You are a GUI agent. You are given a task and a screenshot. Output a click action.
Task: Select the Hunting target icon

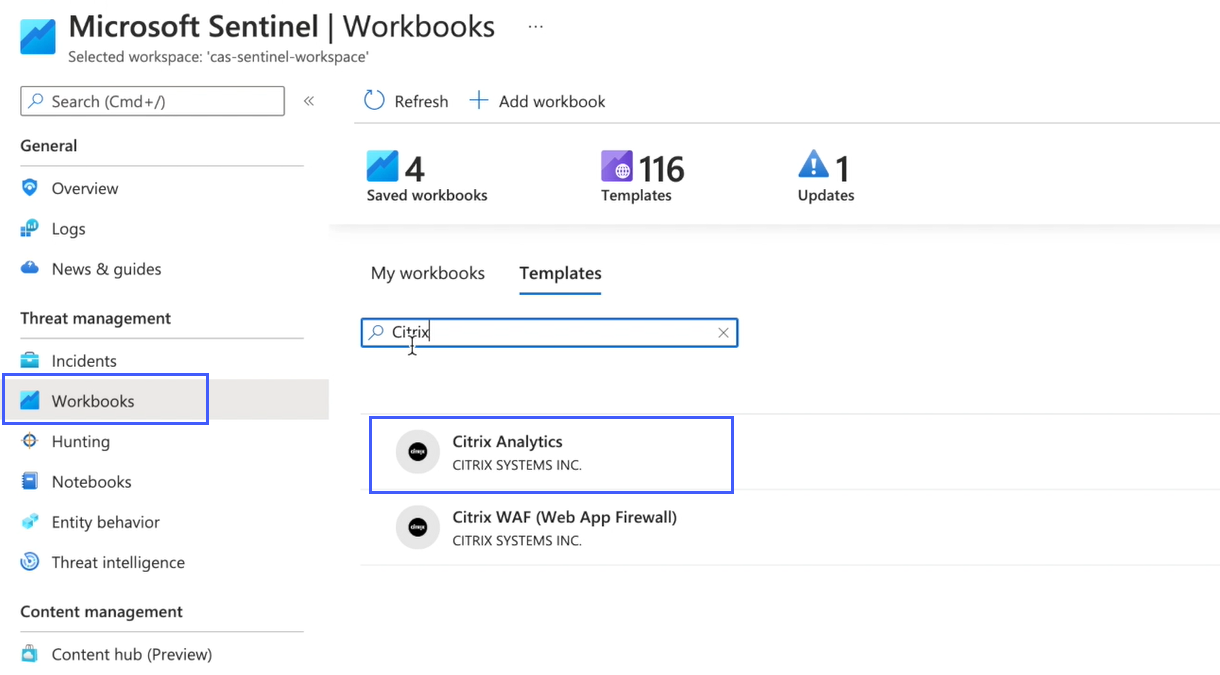[x=30, y=441]
